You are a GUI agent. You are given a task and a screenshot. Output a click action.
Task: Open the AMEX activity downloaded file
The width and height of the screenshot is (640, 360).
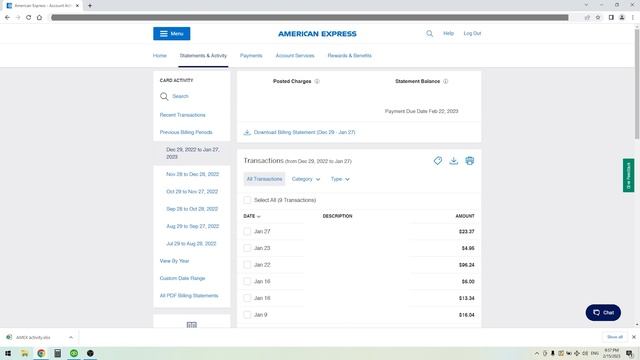[33, 338]
